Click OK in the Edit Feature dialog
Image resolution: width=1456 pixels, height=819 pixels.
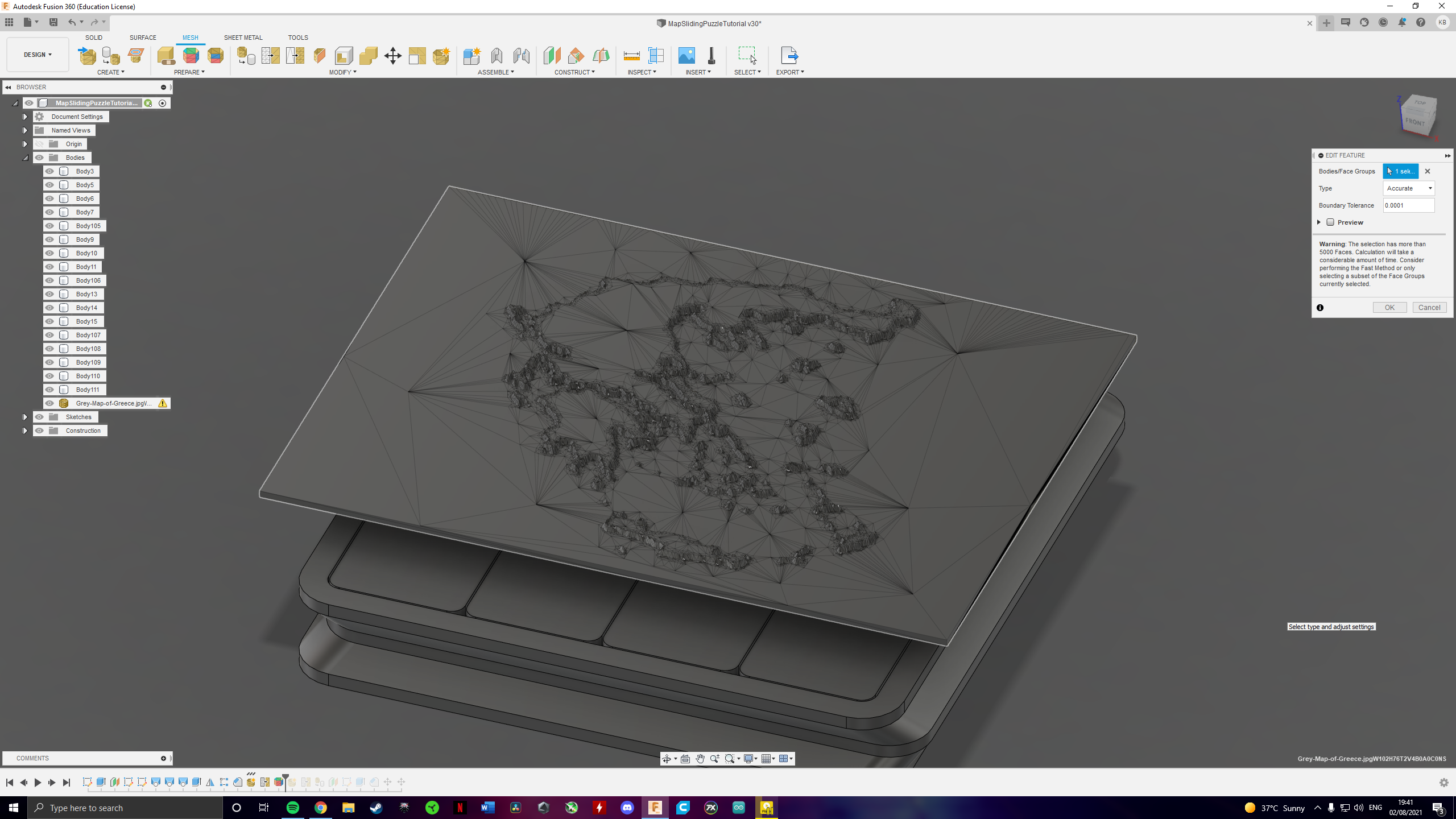coord(1389,307)
